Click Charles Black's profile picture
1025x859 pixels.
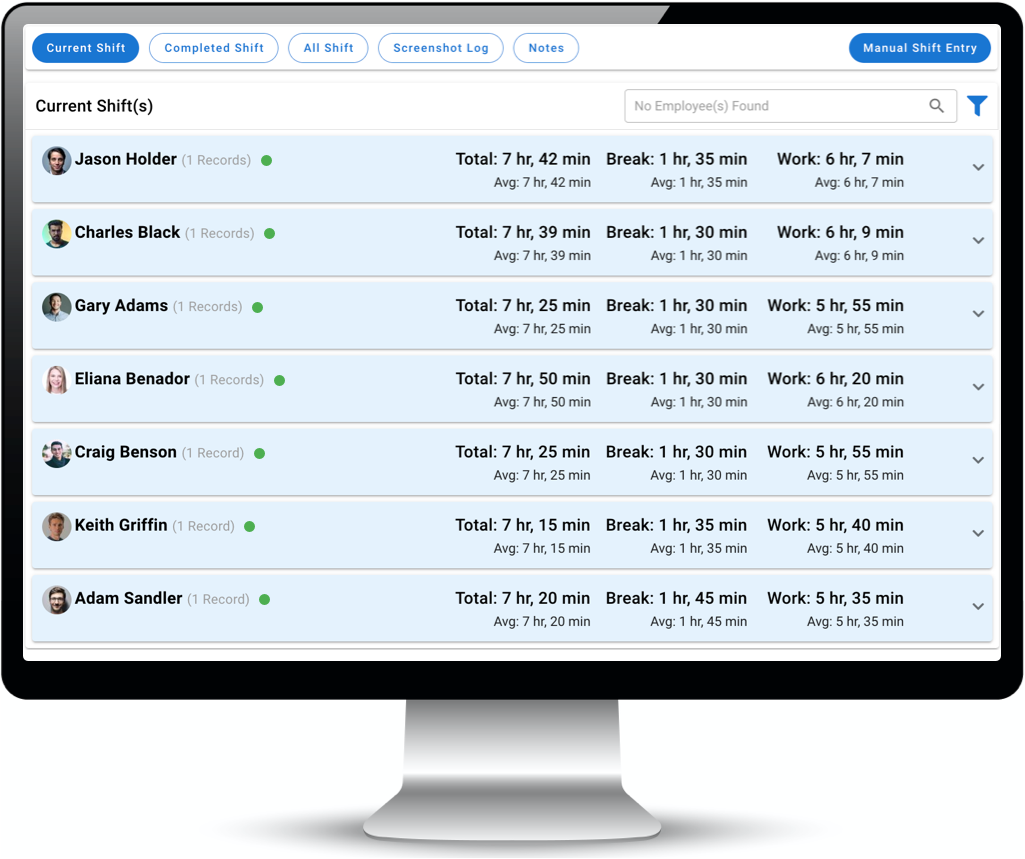56,233
